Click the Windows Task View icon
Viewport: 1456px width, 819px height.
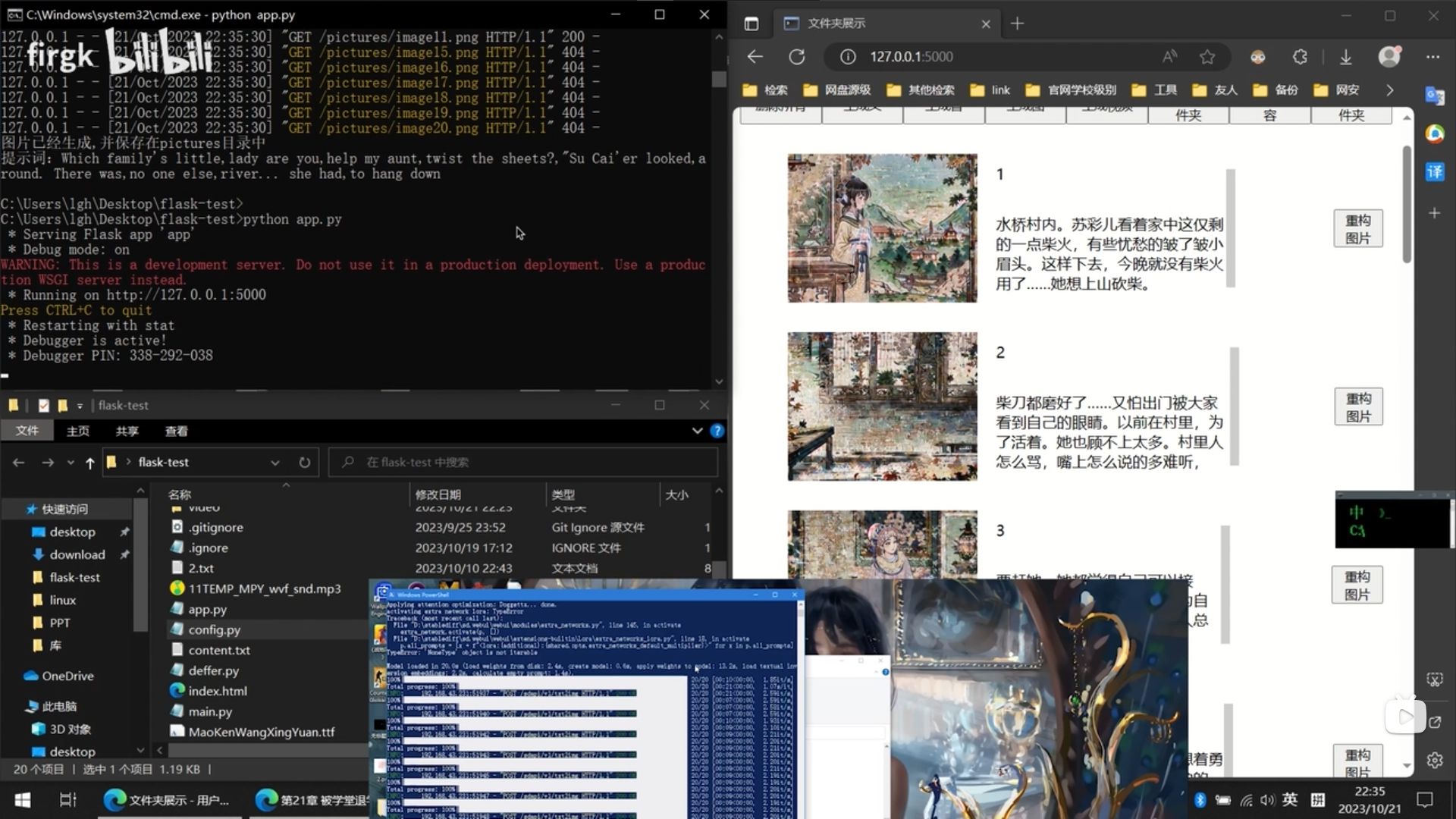click(67, 799)
